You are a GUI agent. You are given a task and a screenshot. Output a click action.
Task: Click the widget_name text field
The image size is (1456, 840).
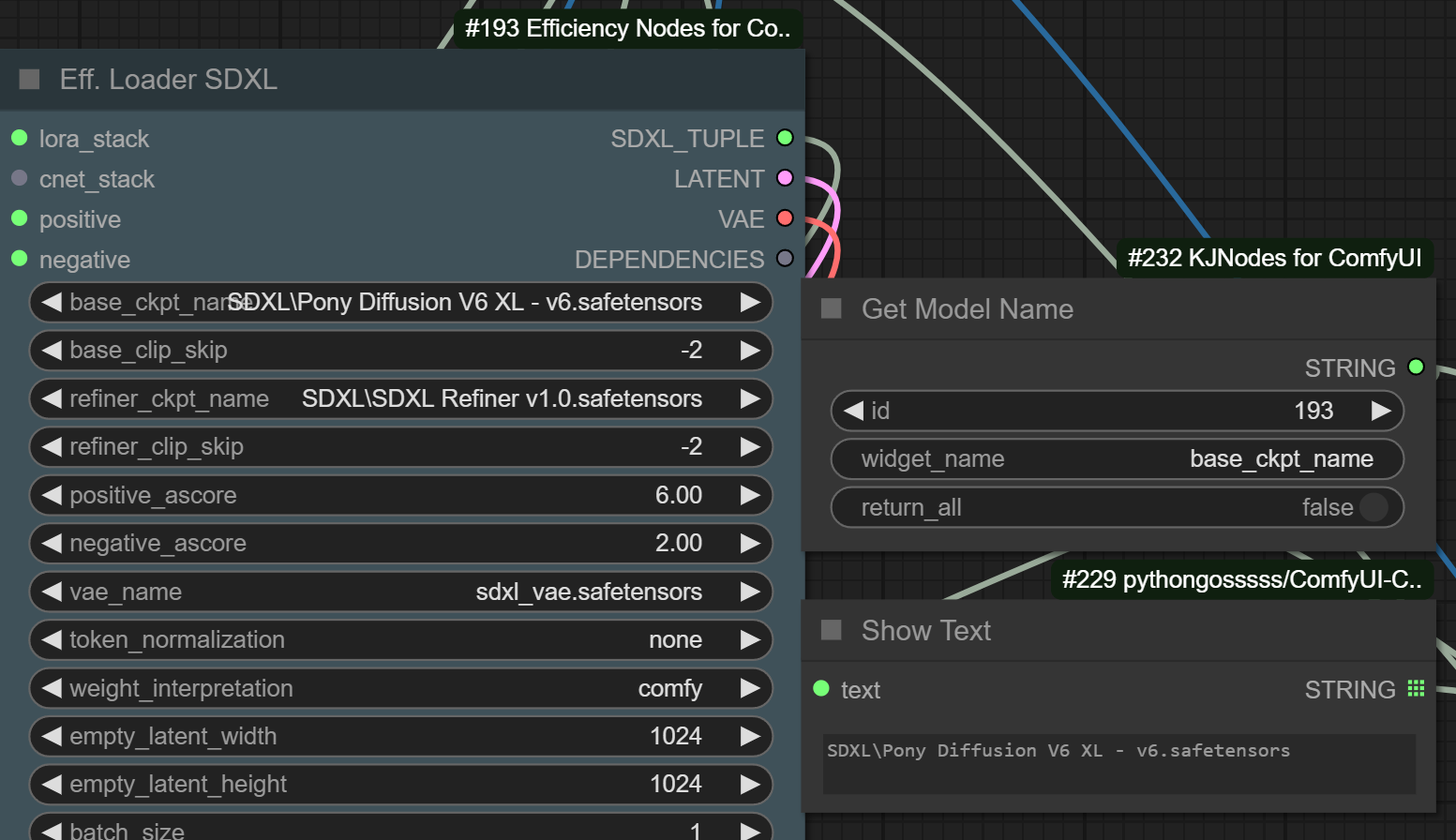click(1117, 458)
